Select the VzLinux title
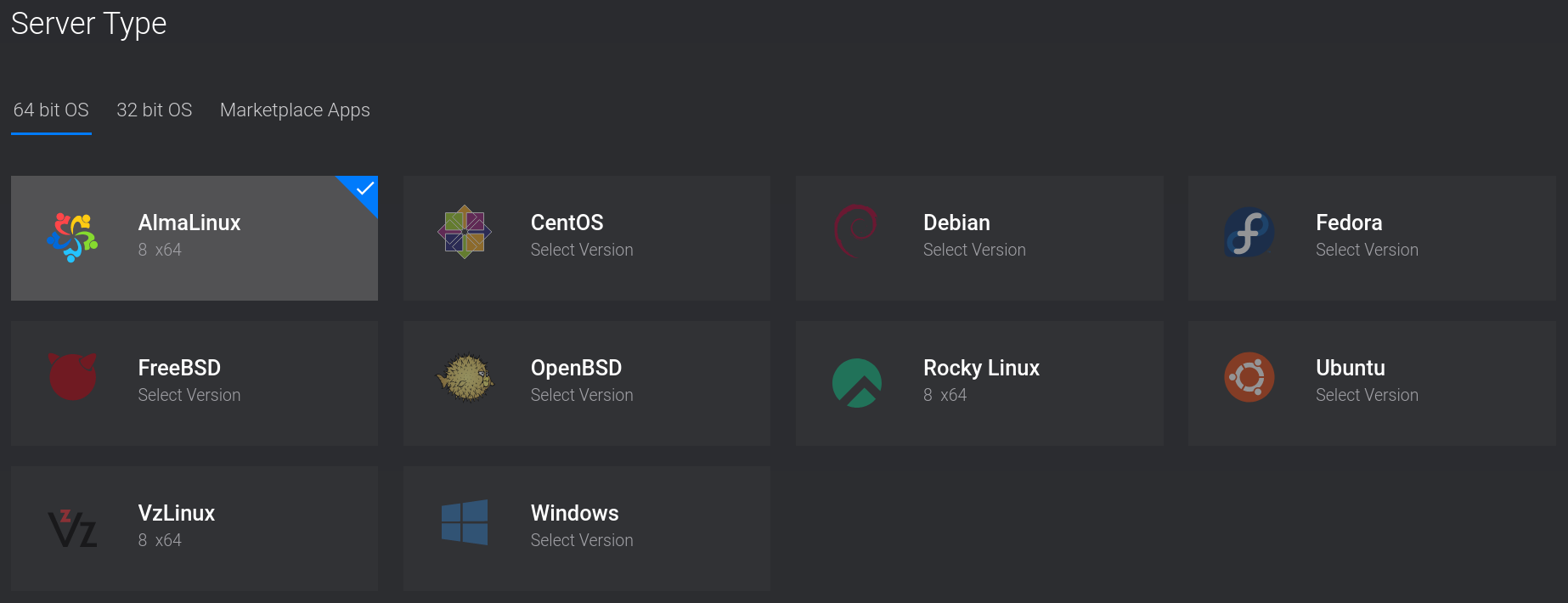 pos(177,513)
